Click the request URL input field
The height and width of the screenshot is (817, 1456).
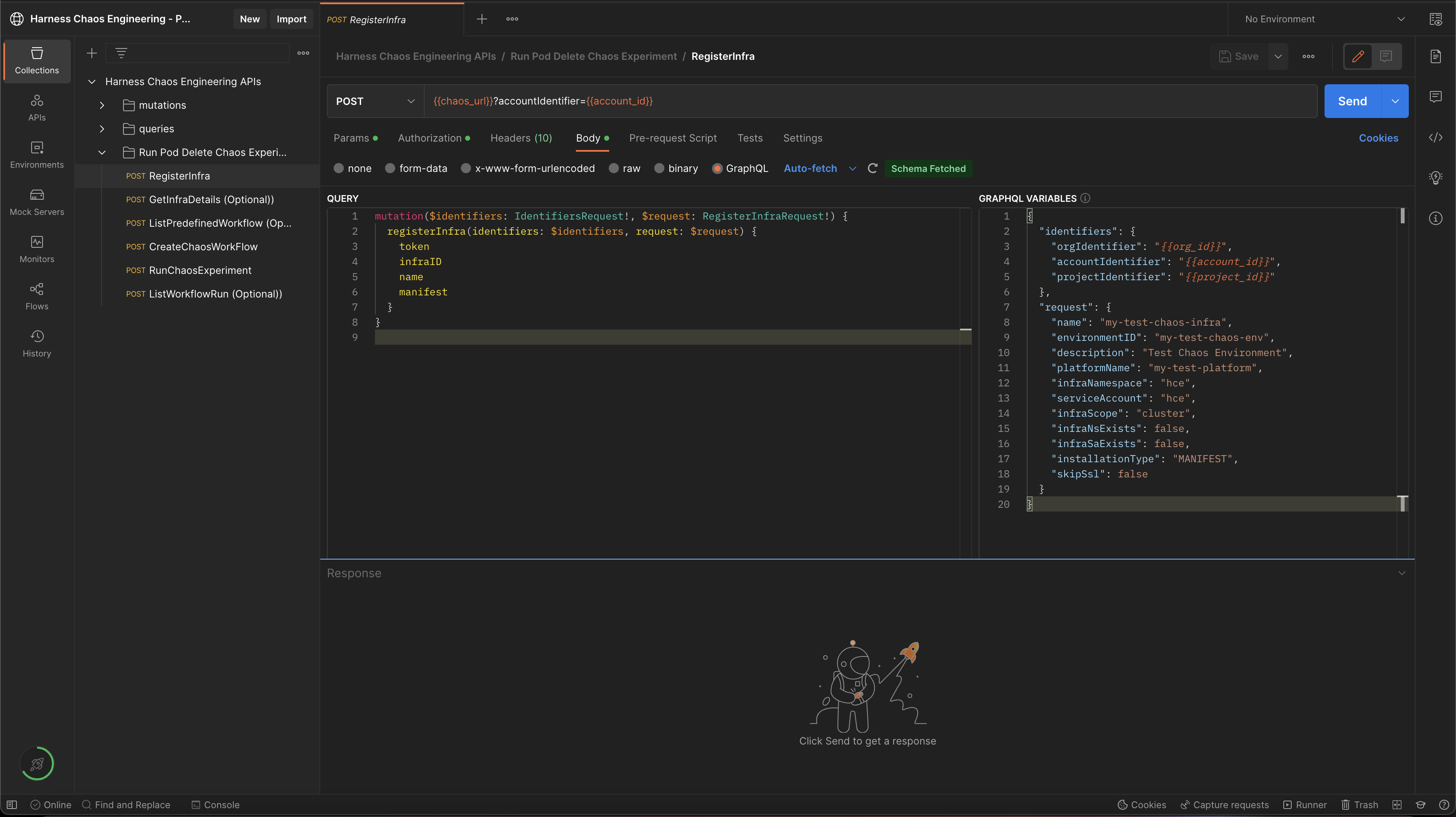point(870,101)
